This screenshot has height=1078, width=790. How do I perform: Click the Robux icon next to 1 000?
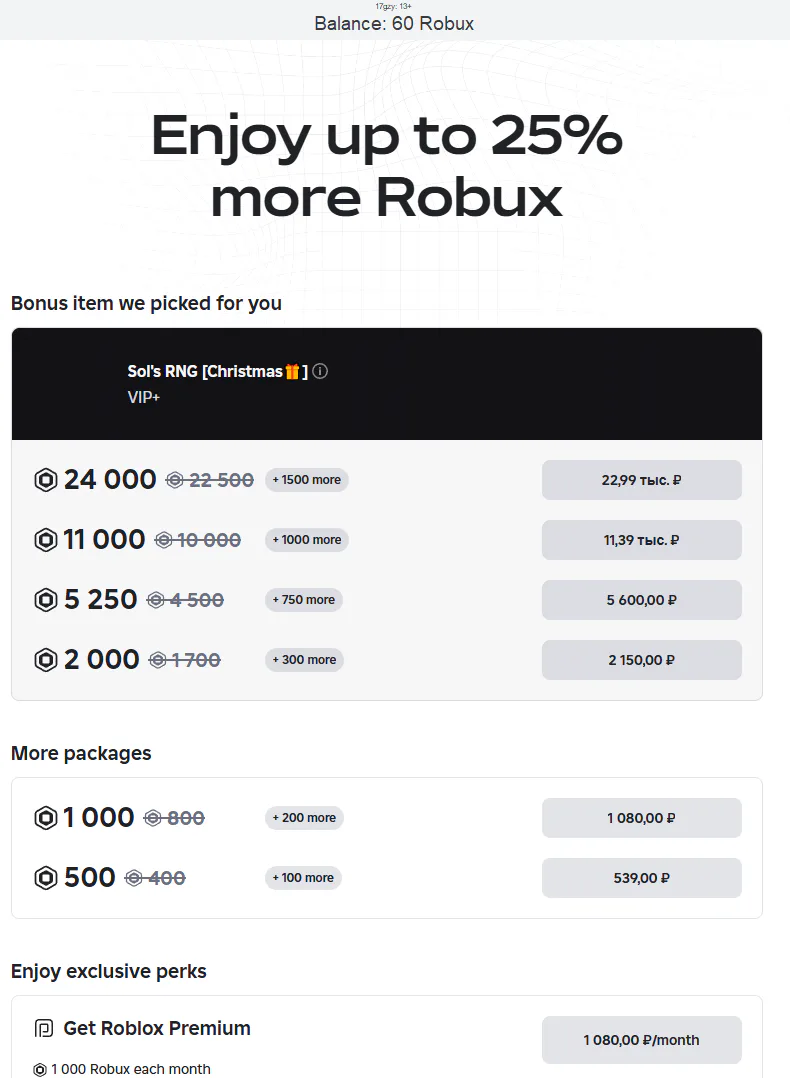[46, 818]
